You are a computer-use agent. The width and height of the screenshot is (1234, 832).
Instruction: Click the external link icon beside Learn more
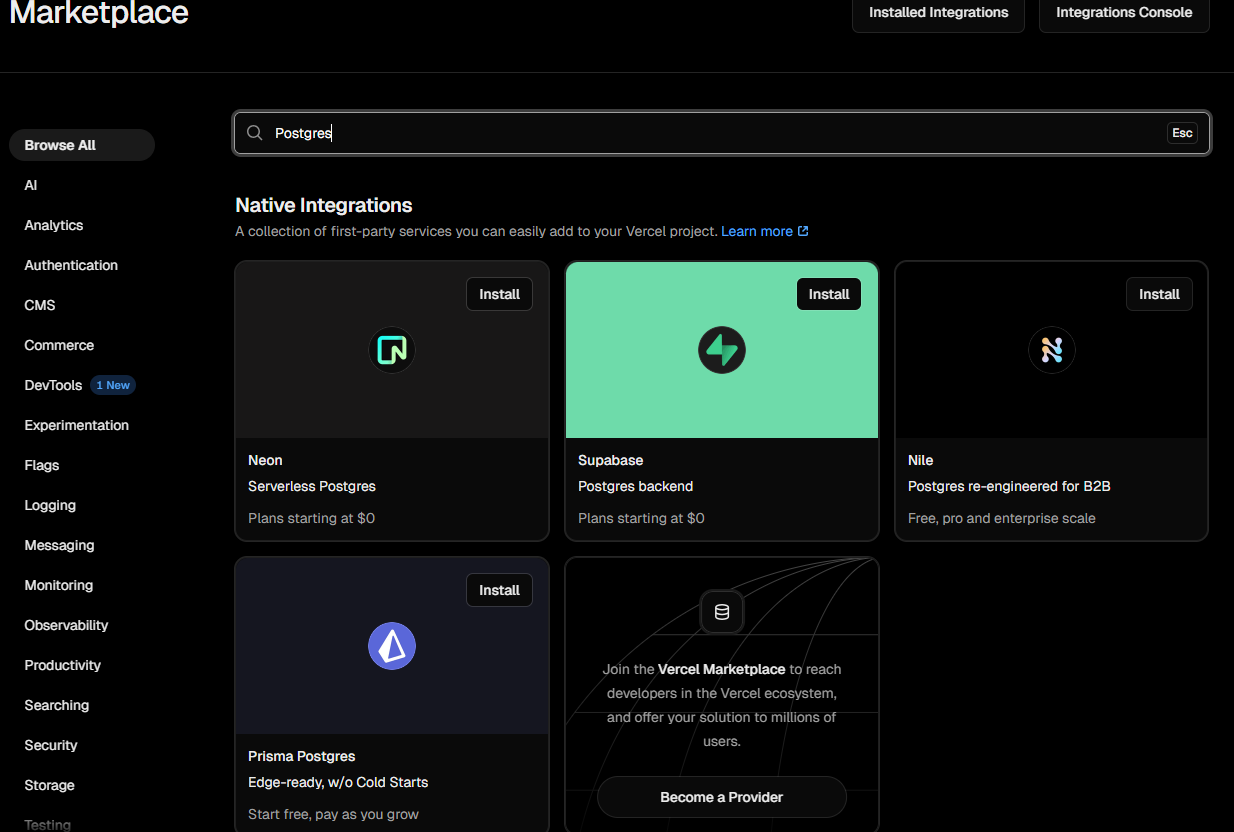803,231
